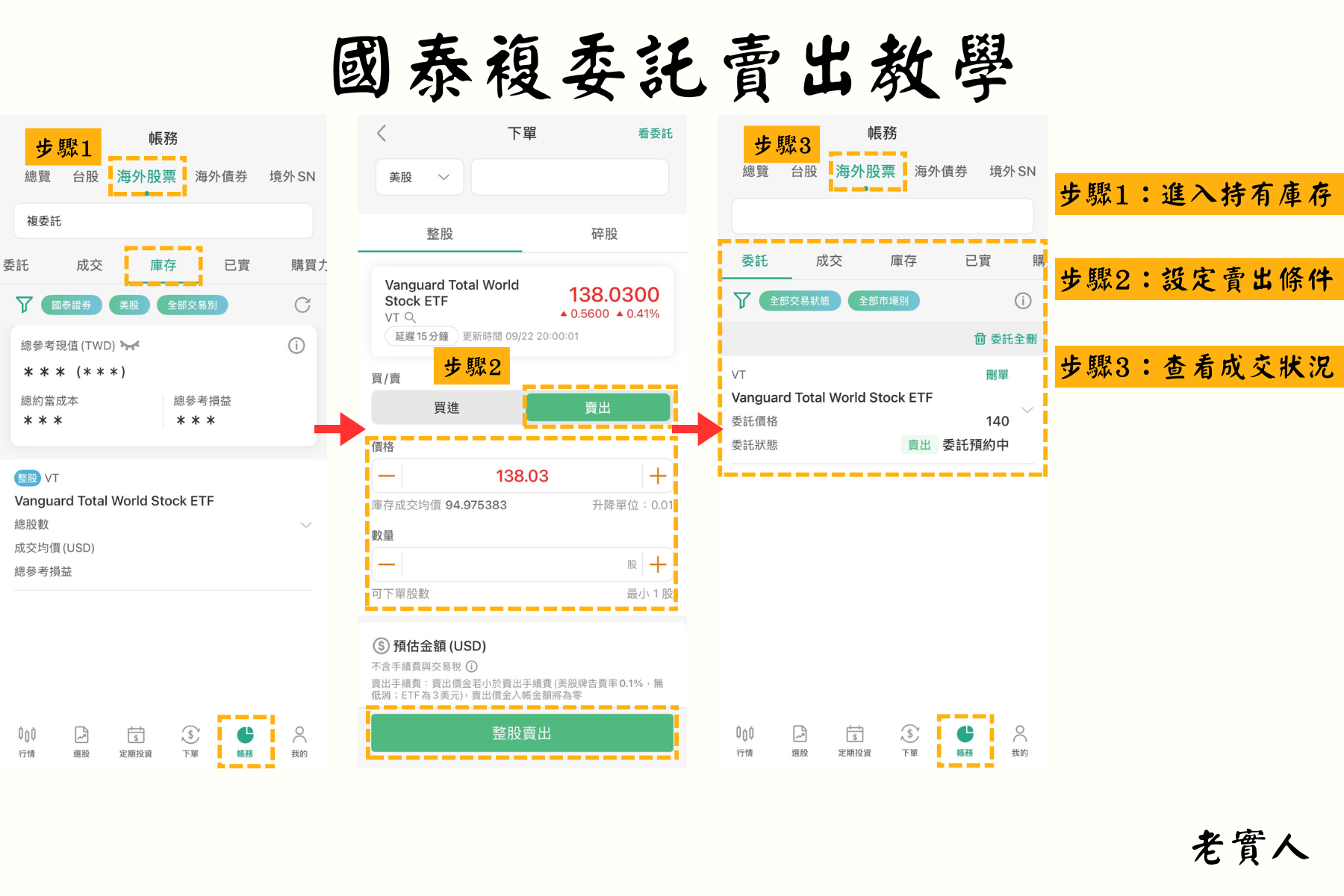1344x896 pixels.
Task: Click the 整股賣出 submit button
Action: click(522, 733)
